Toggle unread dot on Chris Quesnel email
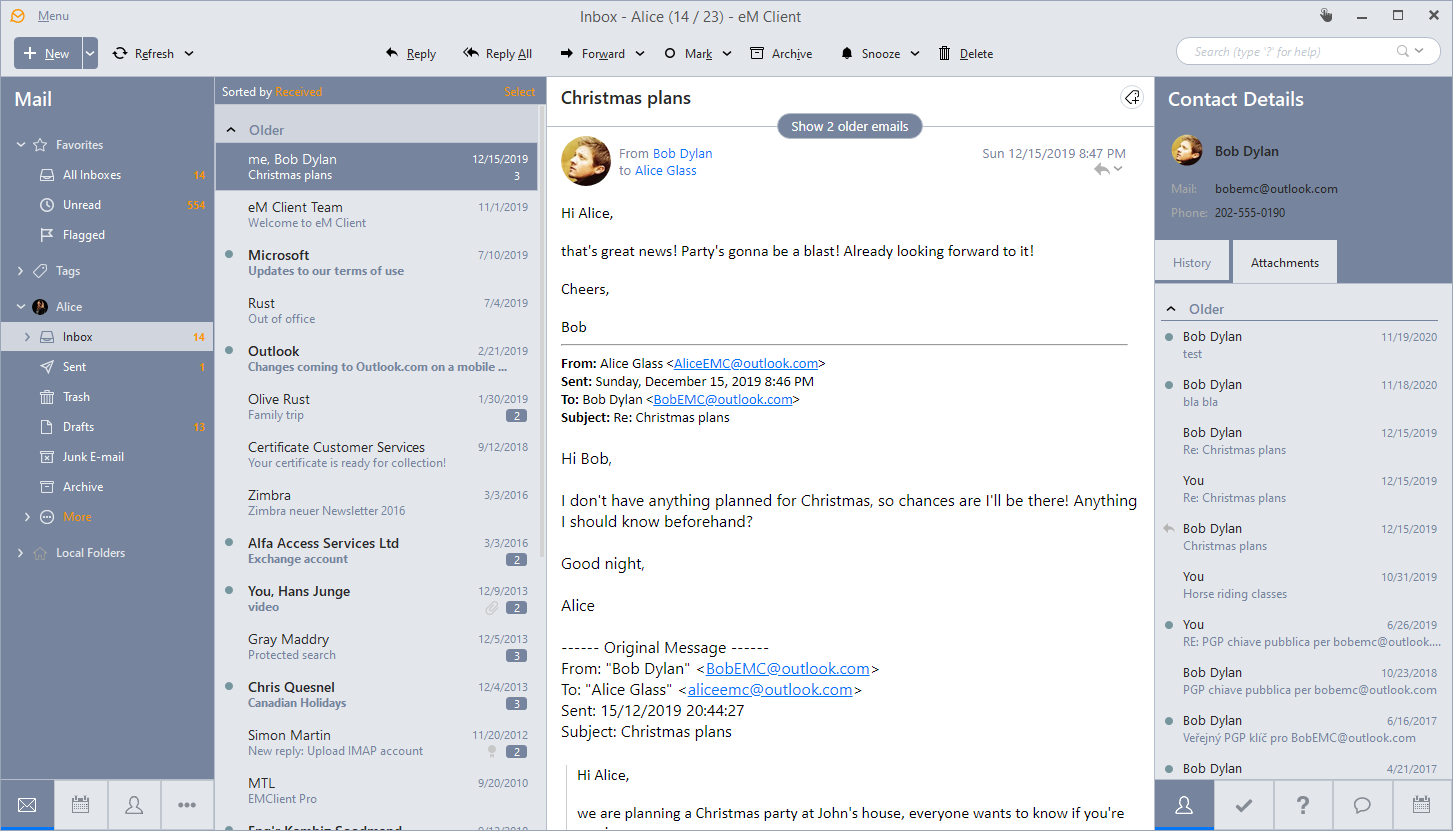 (230, 687)
